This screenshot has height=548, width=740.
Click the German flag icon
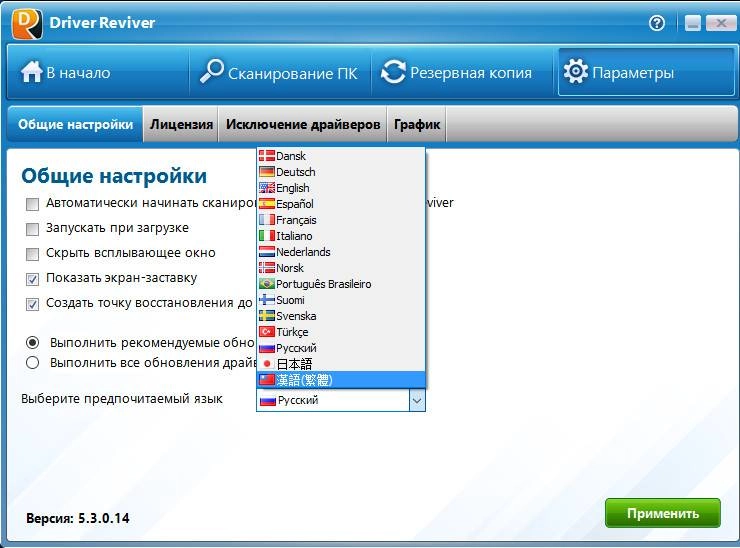click(x=267, y=172)
